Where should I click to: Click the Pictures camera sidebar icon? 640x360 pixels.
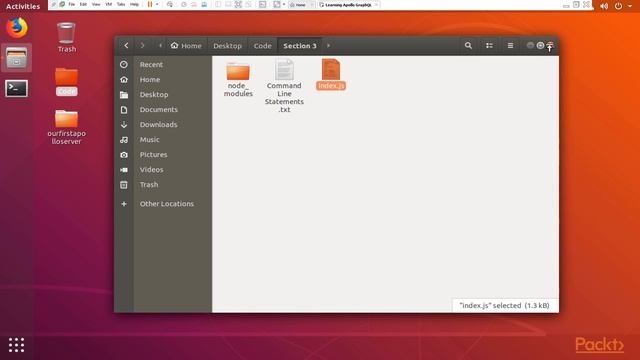click(x=124, y=155)
